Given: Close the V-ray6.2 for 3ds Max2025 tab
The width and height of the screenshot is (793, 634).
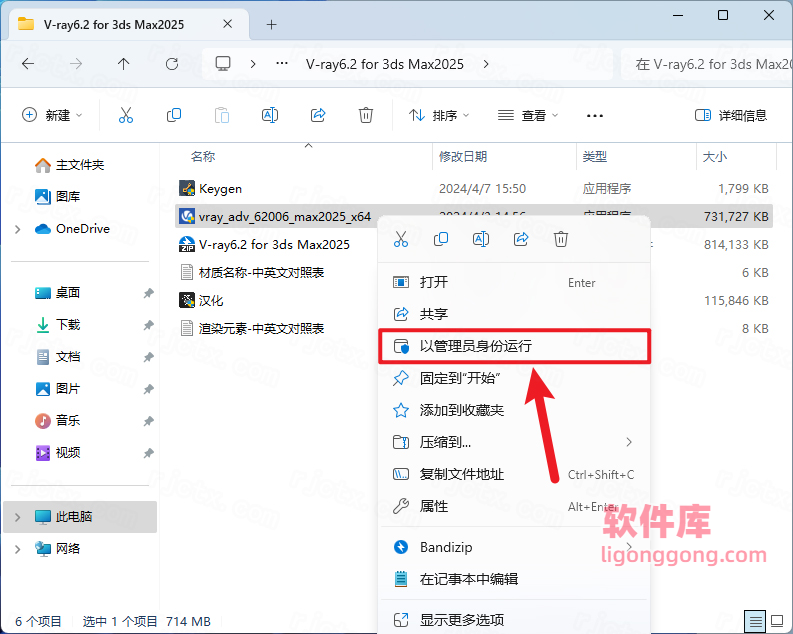Looking at the screenshot, I should [228, 24].
